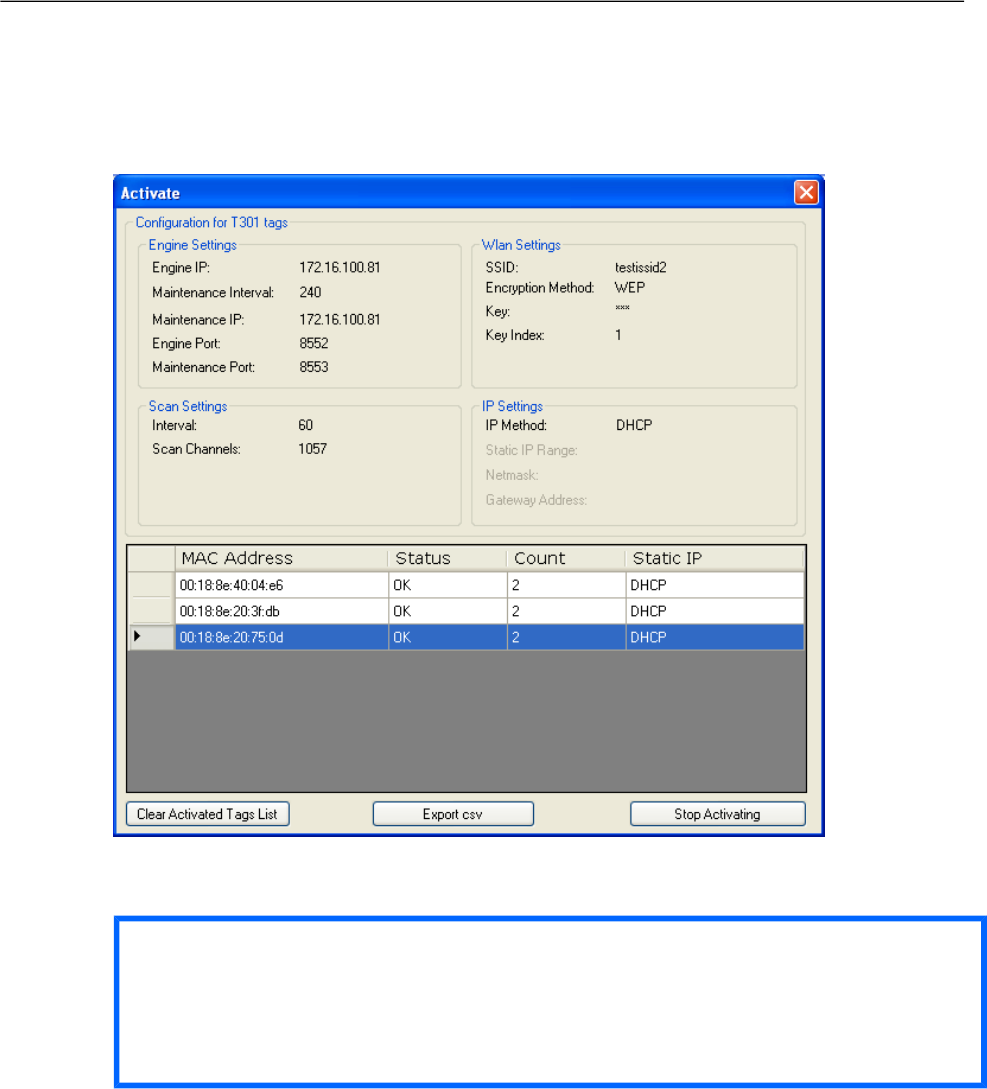This screenshot has height=1089, width=987.
Task: Stop activating tags
Action: (718, 814)
